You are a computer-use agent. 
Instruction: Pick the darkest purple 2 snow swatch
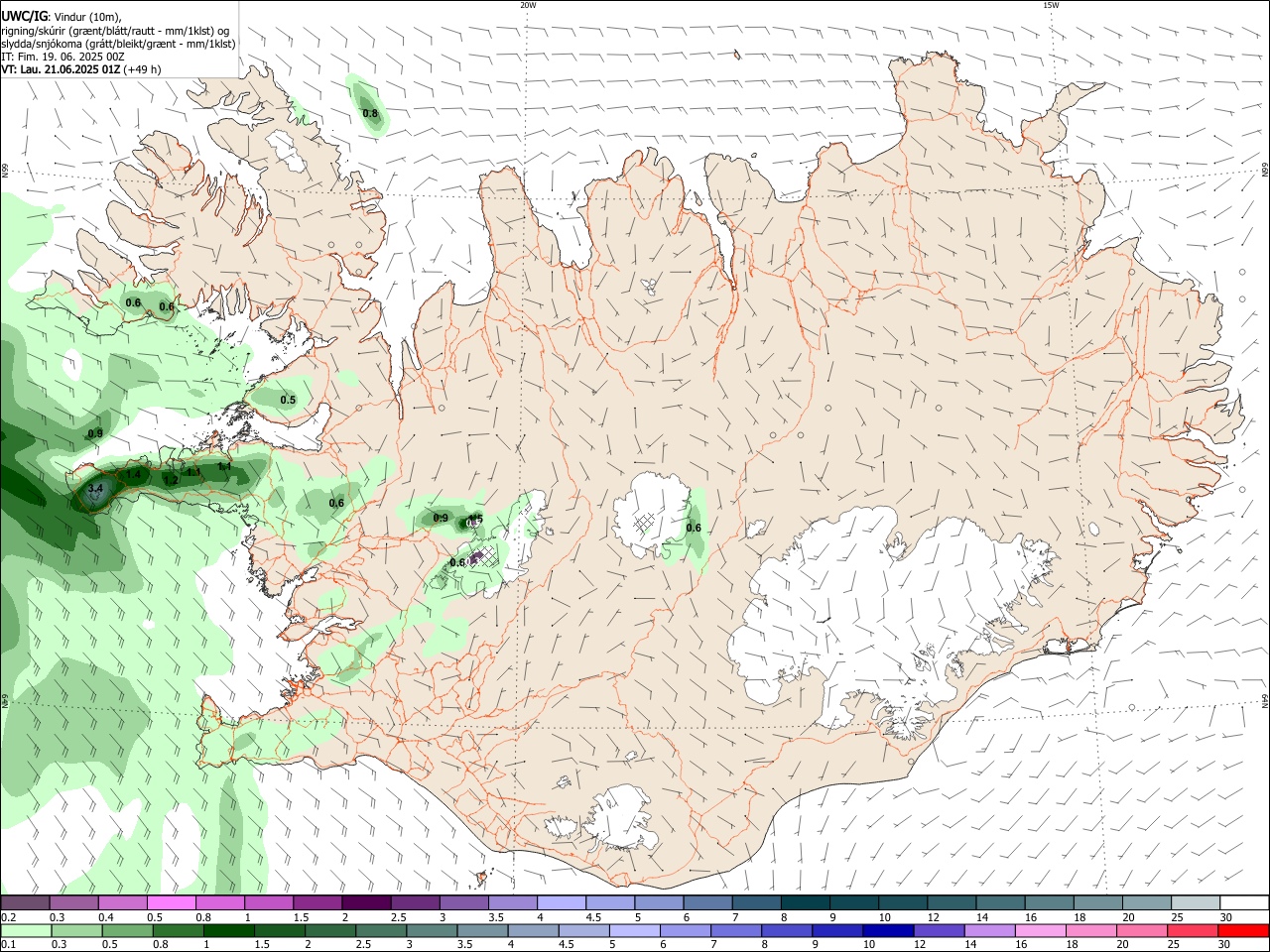point(365,903)
